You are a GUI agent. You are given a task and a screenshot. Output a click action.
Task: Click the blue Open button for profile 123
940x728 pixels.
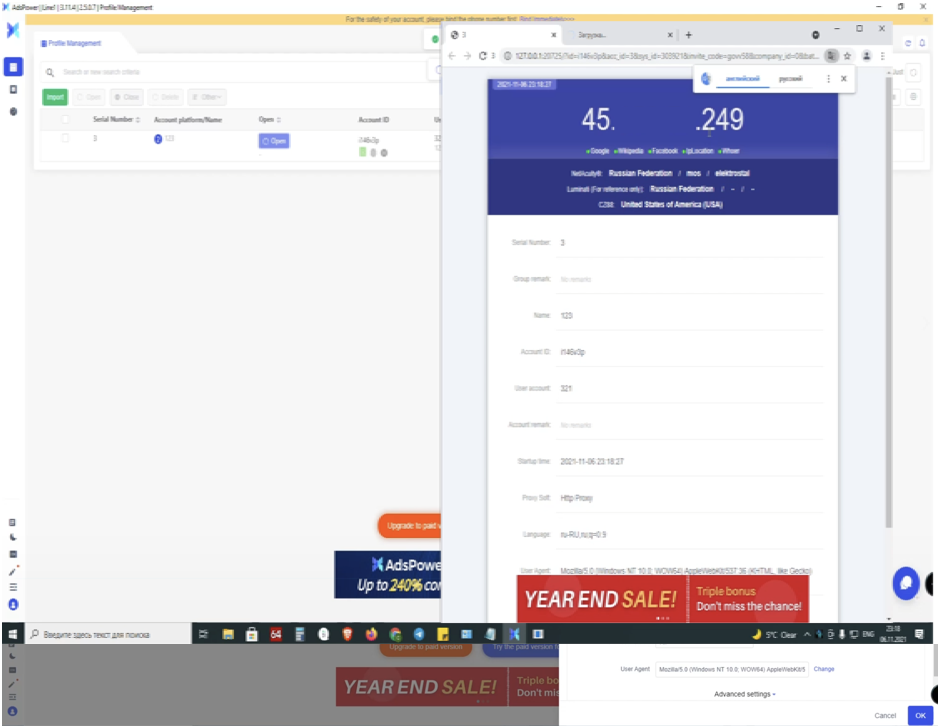273,141
